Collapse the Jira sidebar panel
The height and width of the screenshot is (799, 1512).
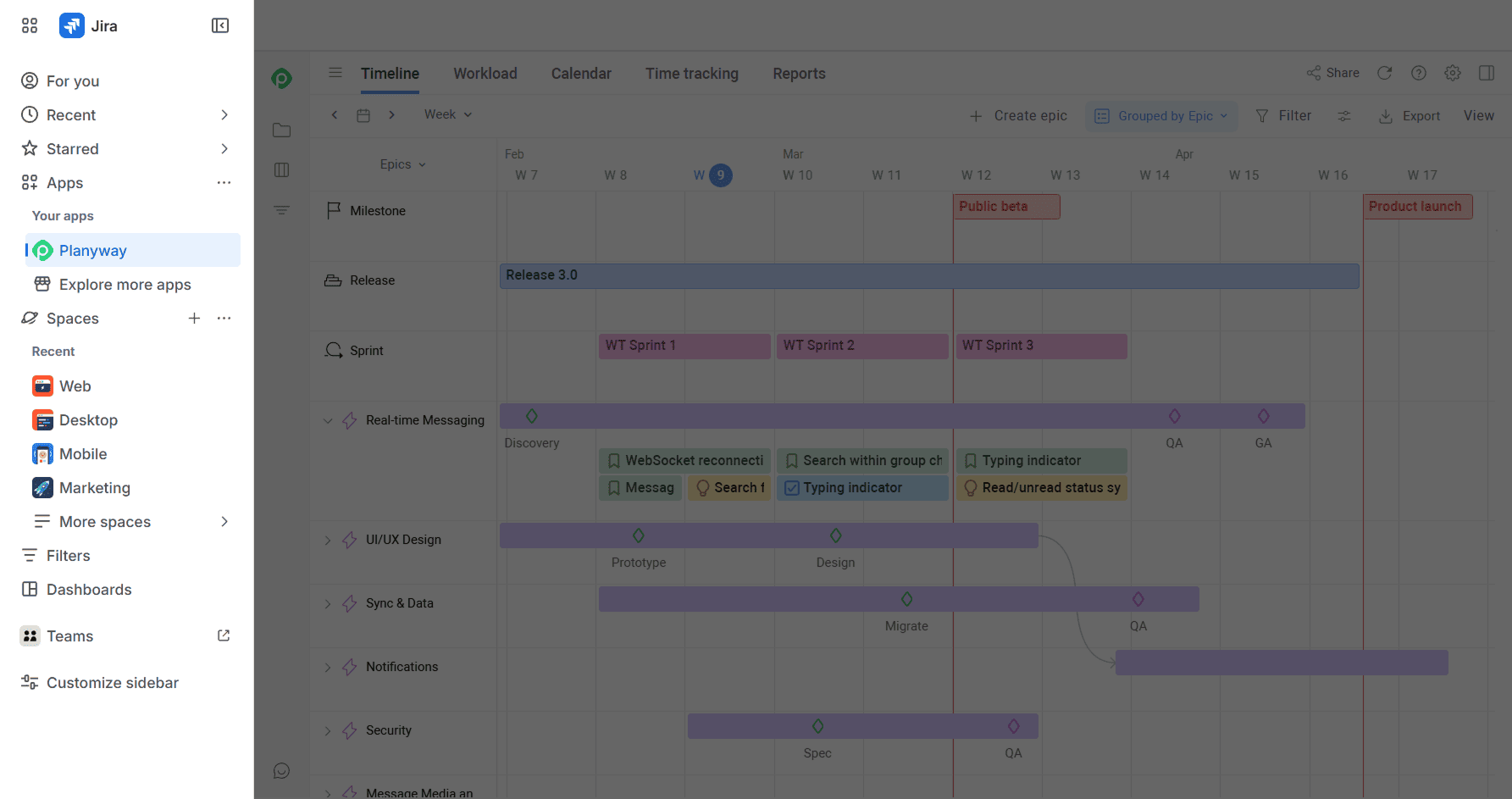(x=220, y=25)
